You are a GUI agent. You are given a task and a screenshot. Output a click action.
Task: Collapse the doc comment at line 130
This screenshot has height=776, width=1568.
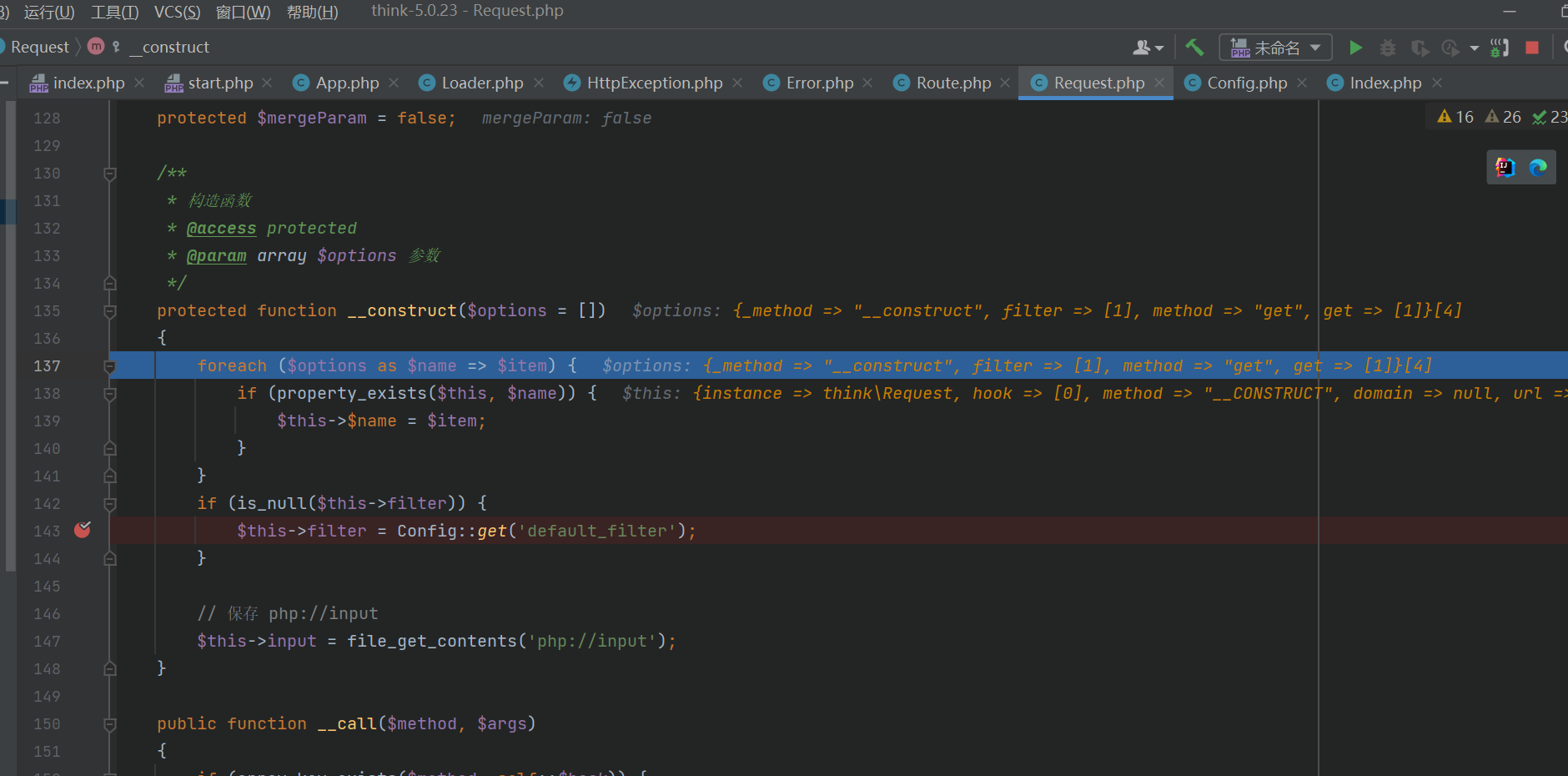(x=109, y=174)
